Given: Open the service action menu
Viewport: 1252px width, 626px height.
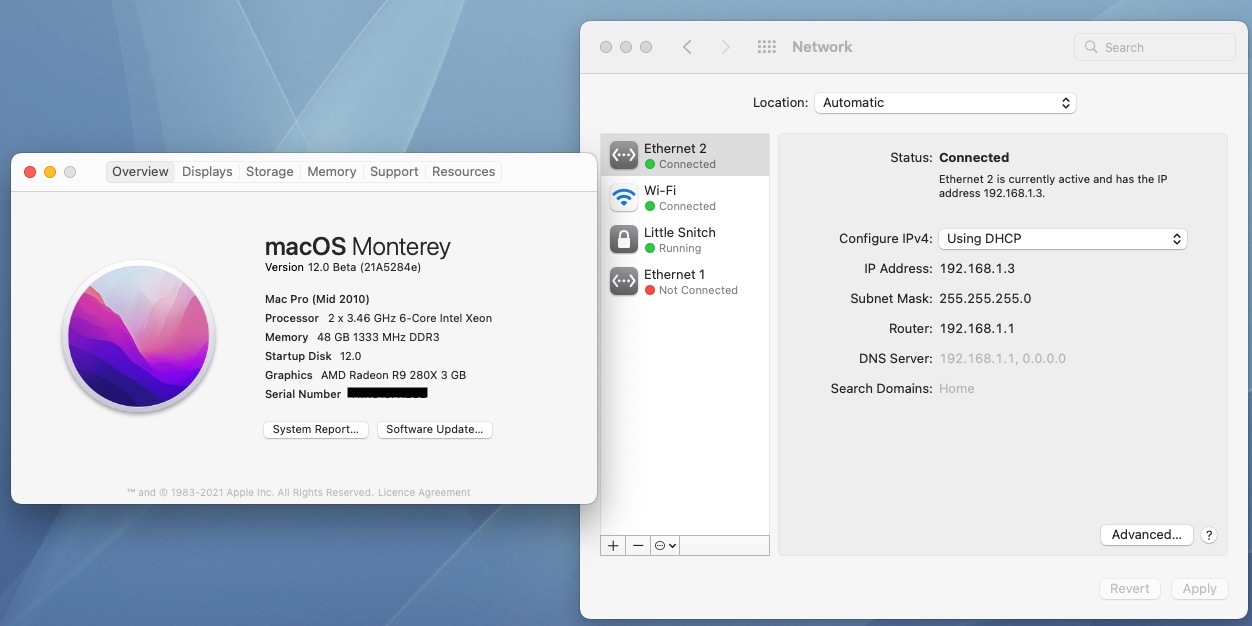Looking at the screenshot, I should [665, 545].
